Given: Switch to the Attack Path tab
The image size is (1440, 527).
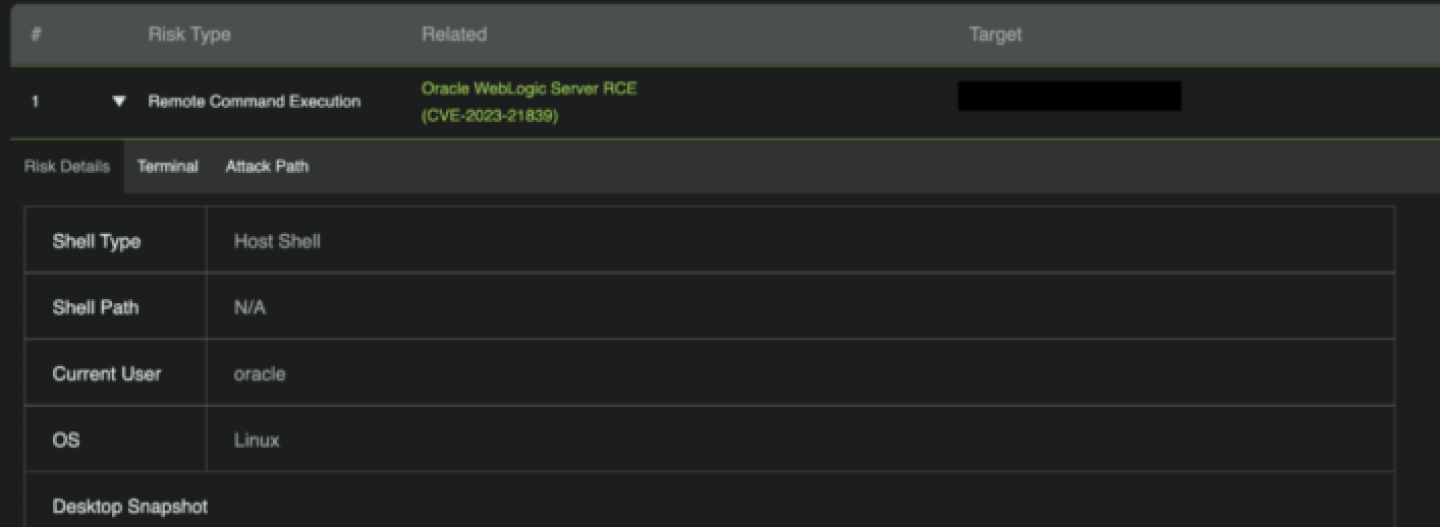Looking at the screenshot, I should [x=267, y=167].
